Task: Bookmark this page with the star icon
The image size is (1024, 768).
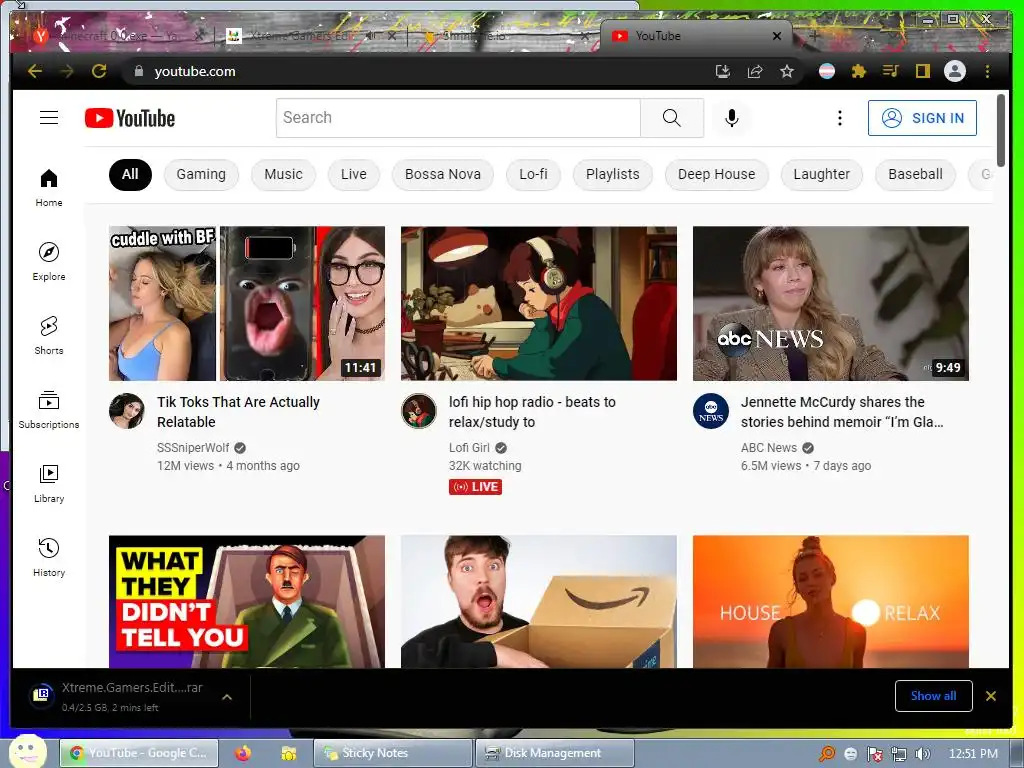Action: pyautogui.click(x=787, y=71)
